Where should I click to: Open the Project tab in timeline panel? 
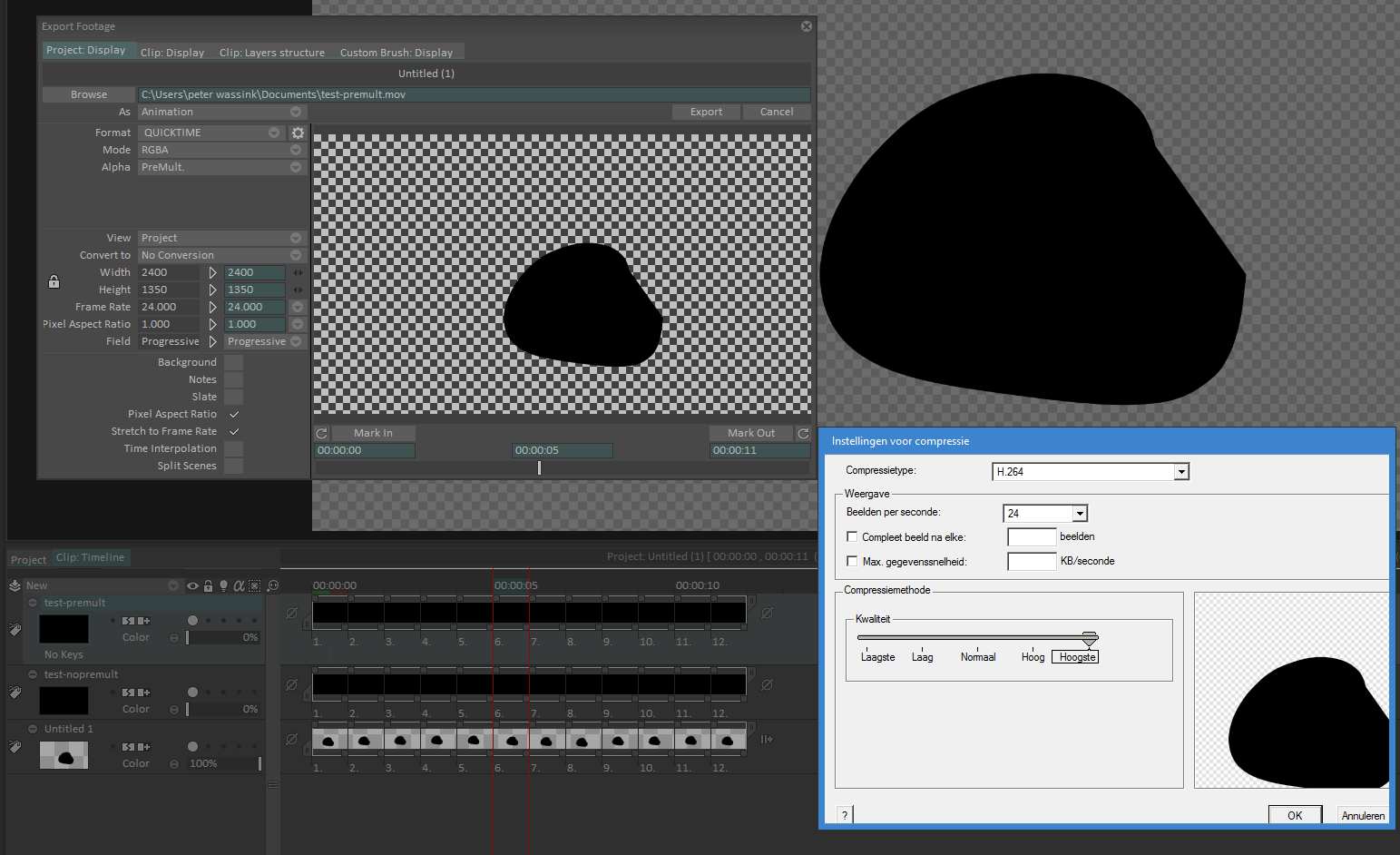coord(28,560)
